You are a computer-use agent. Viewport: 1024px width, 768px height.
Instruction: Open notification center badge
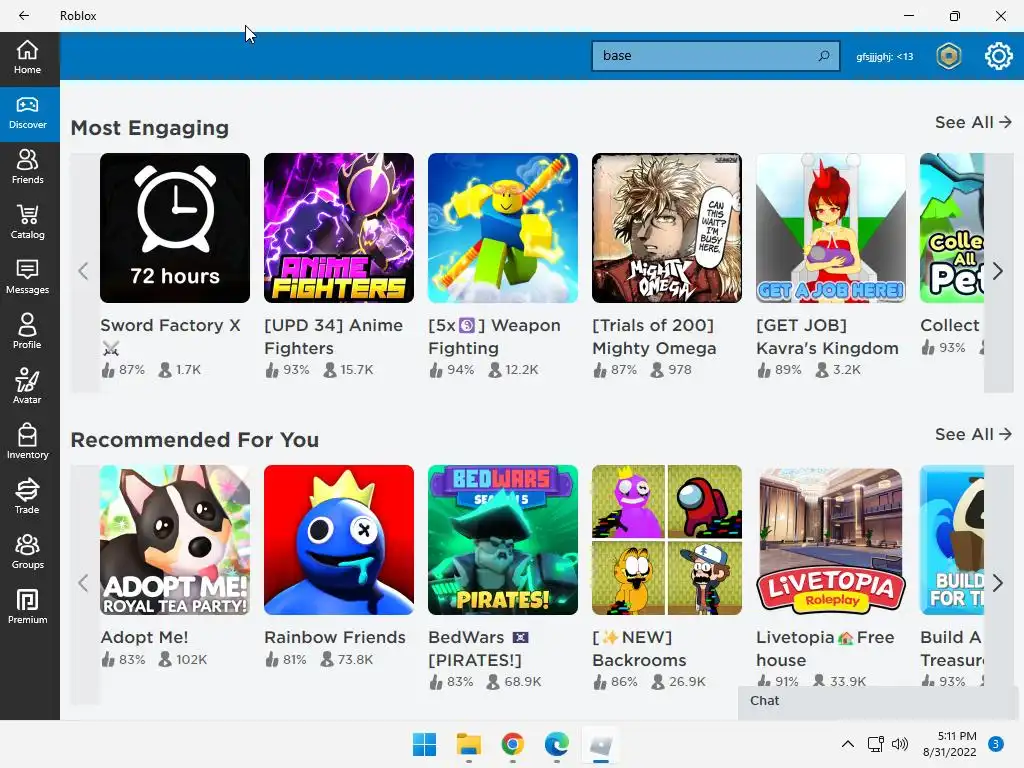995,744
